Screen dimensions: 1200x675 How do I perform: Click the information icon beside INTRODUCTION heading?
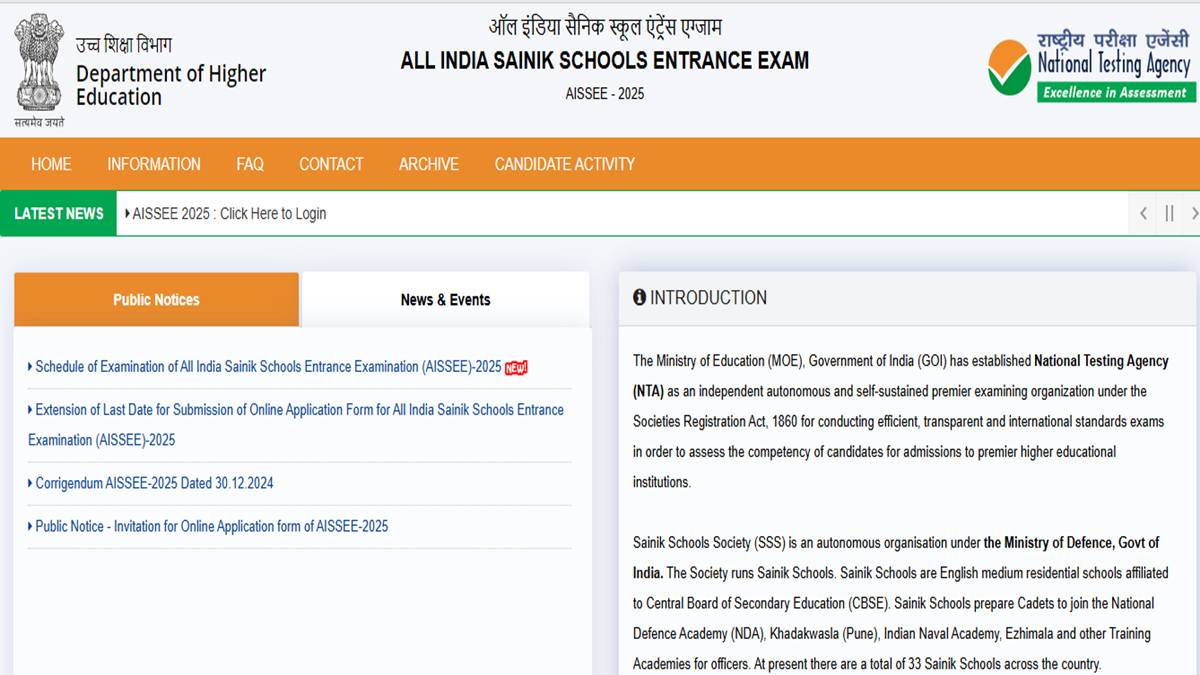tap(640, 297)
